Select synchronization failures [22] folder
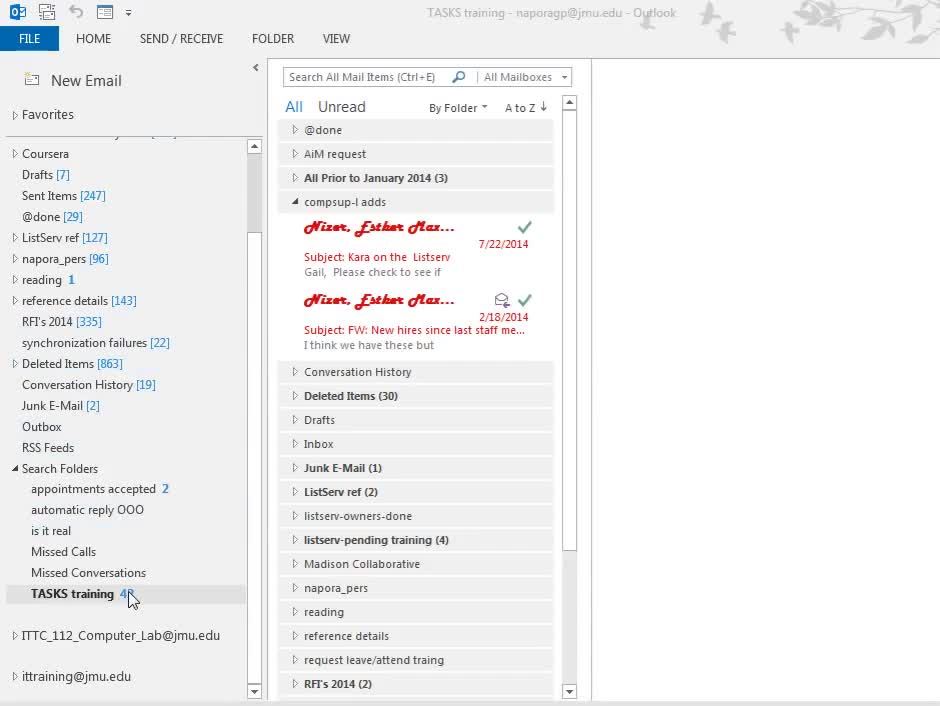 point(96,342)
